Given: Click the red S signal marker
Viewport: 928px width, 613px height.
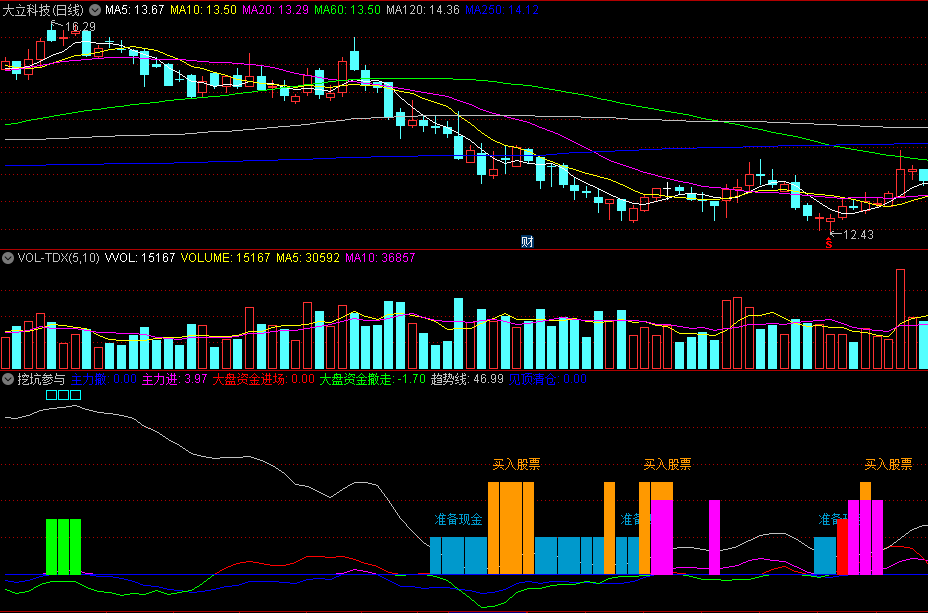Looking at the screenshot, I should tap(829, 243).
